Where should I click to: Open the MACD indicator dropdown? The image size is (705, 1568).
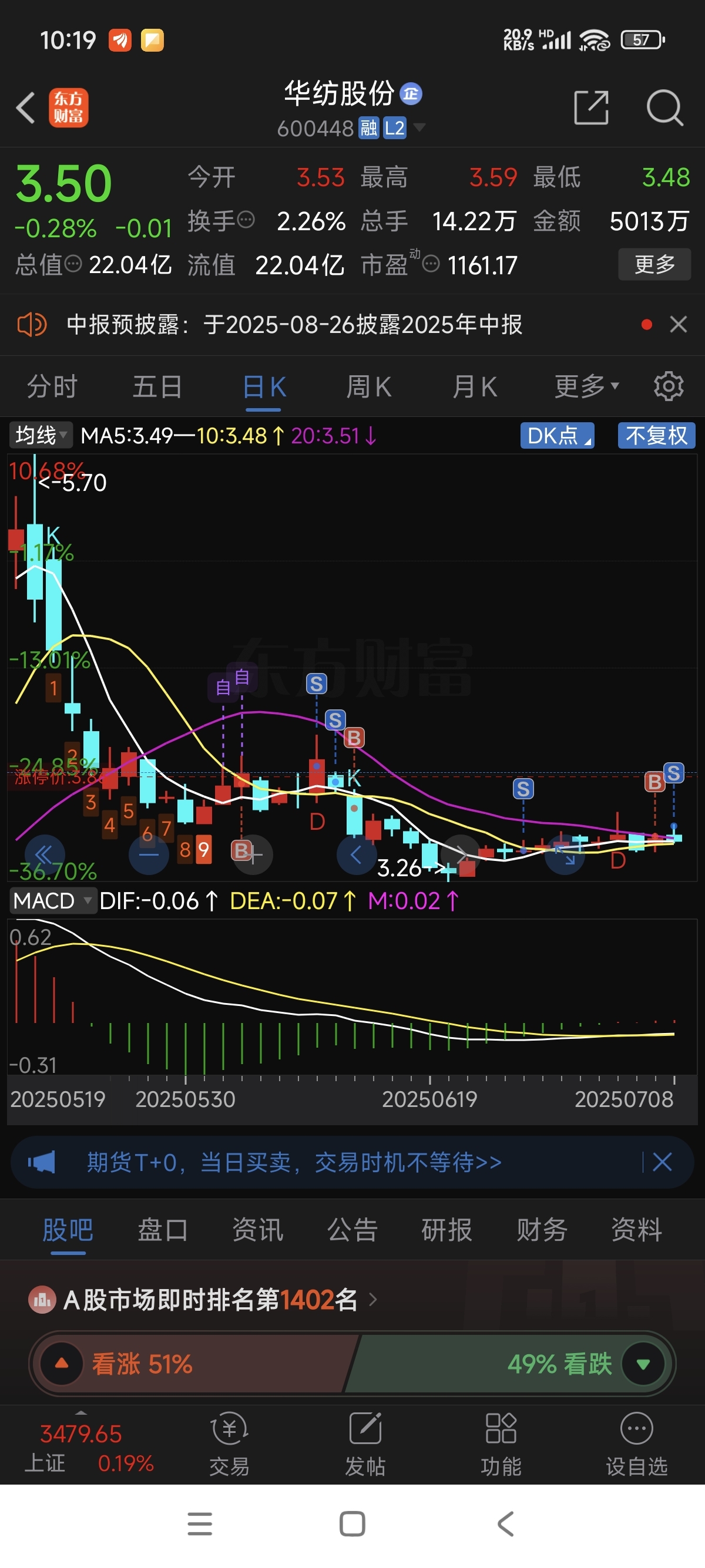[x=52, y=901]
